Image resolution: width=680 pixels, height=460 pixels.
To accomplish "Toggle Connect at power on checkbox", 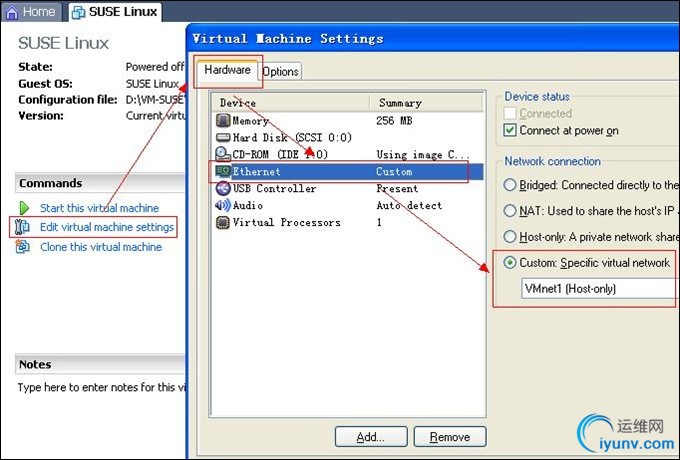I will (x=510, y=130).
